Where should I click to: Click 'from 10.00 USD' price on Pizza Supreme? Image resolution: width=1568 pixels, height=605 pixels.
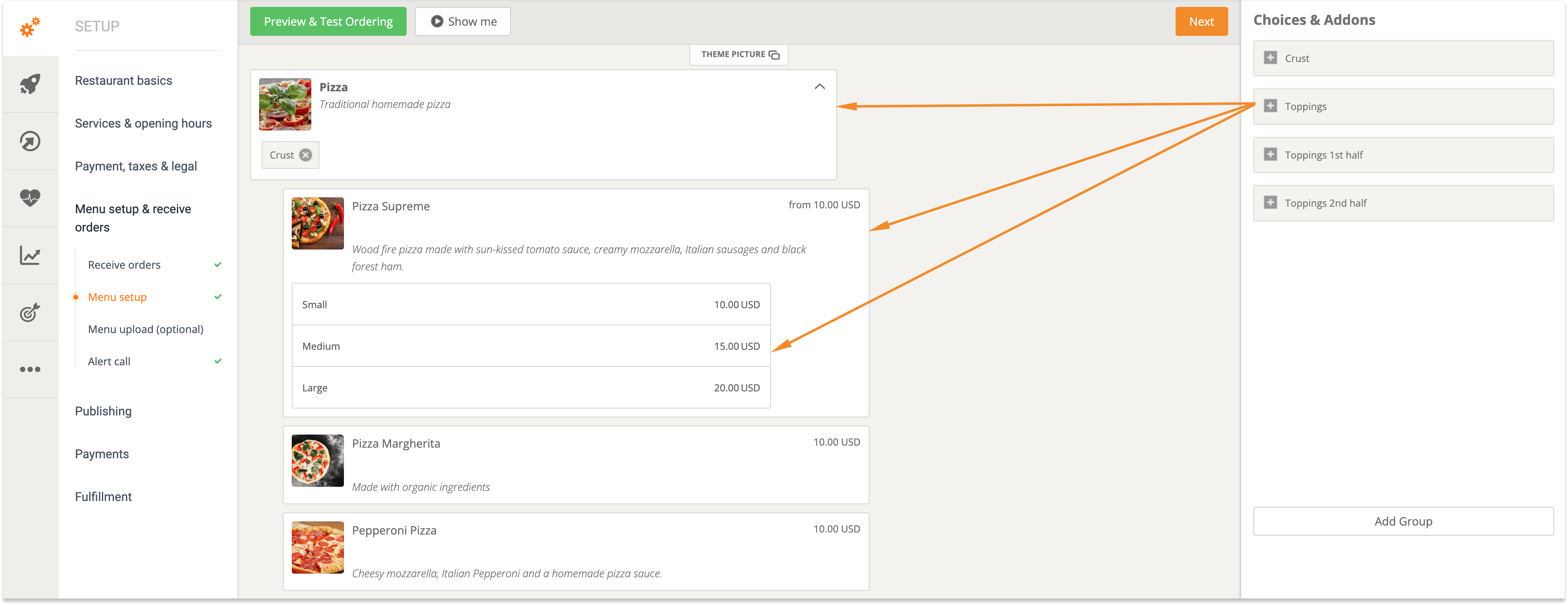tap(824, 205)
